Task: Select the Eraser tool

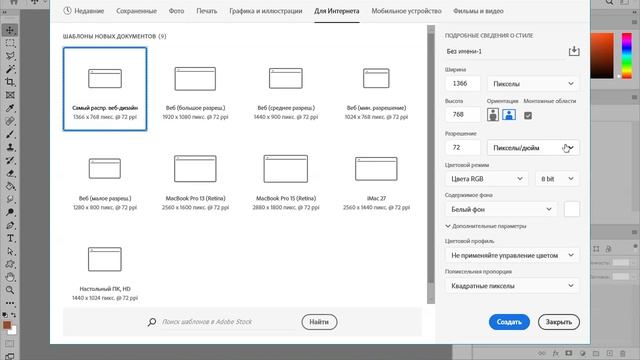Action: pyautogui.click(x=10, y=173)
